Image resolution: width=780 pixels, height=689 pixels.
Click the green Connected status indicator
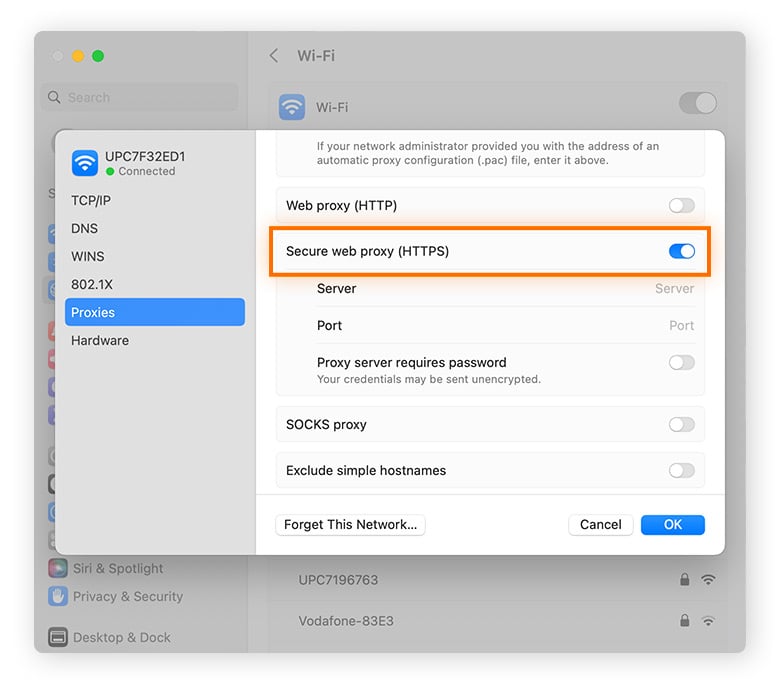point(110,172)
